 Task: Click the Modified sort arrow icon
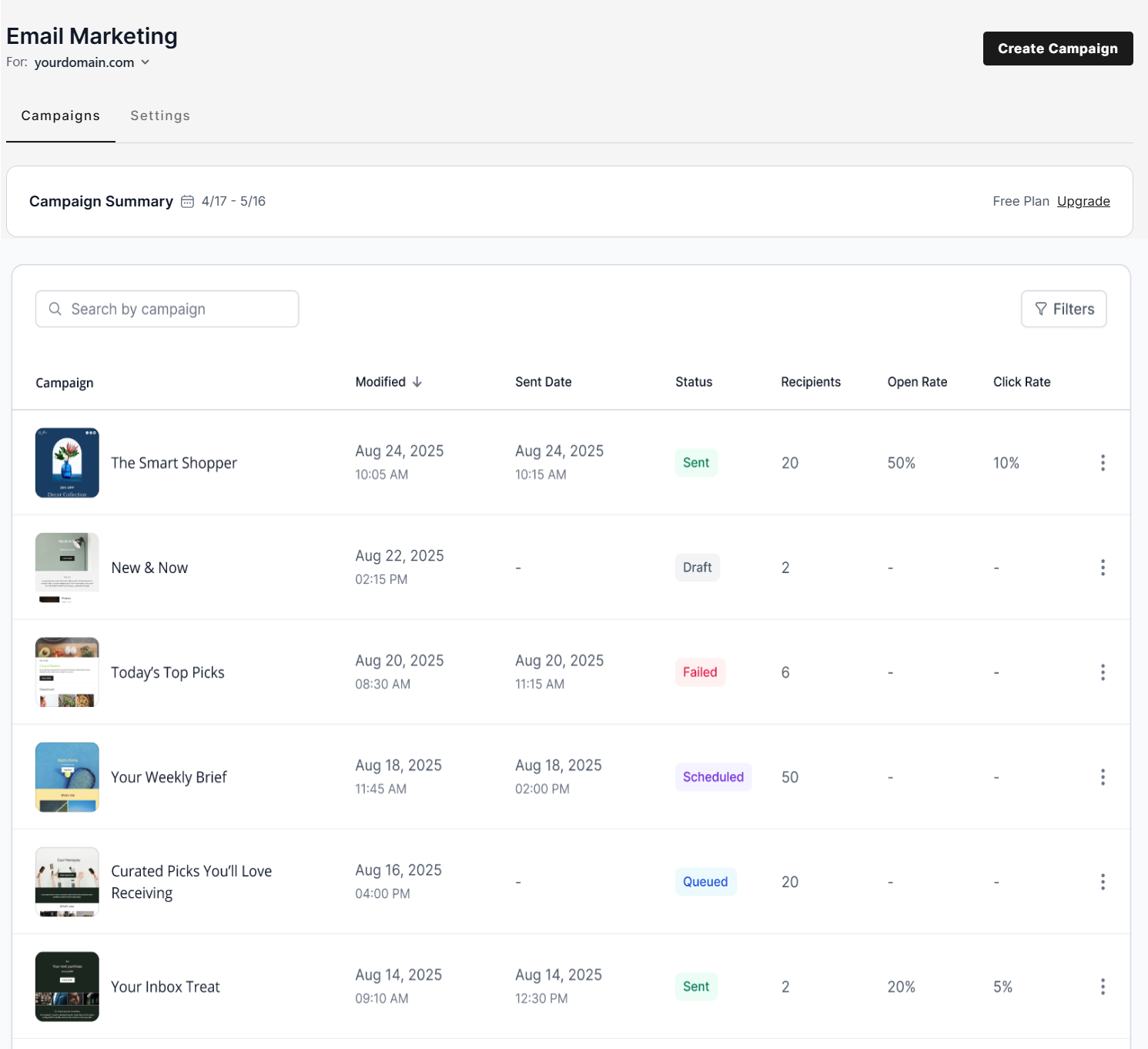(x=417, y=382)
